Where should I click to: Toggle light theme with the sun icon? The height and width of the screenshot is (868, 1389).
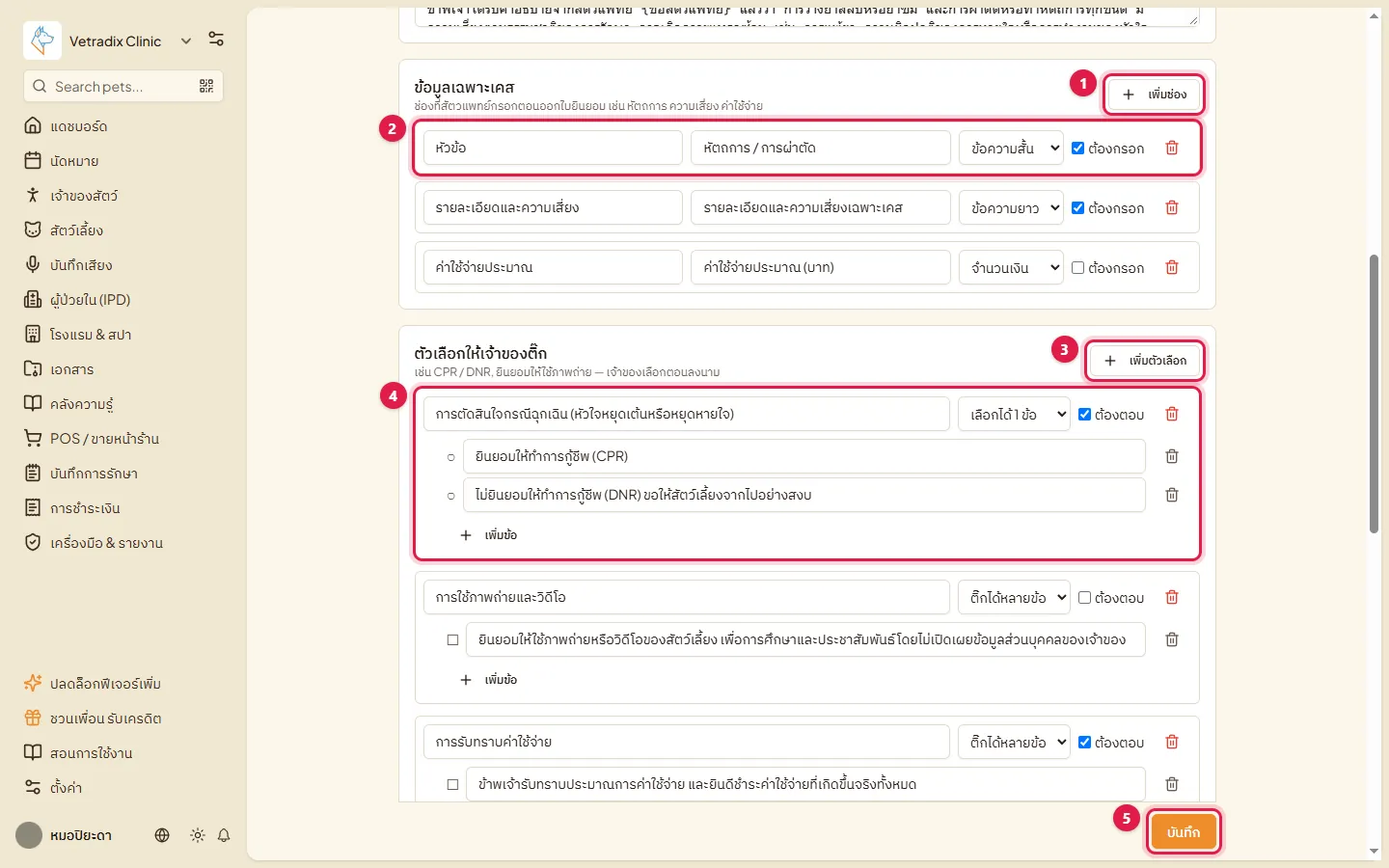point(198,835)
